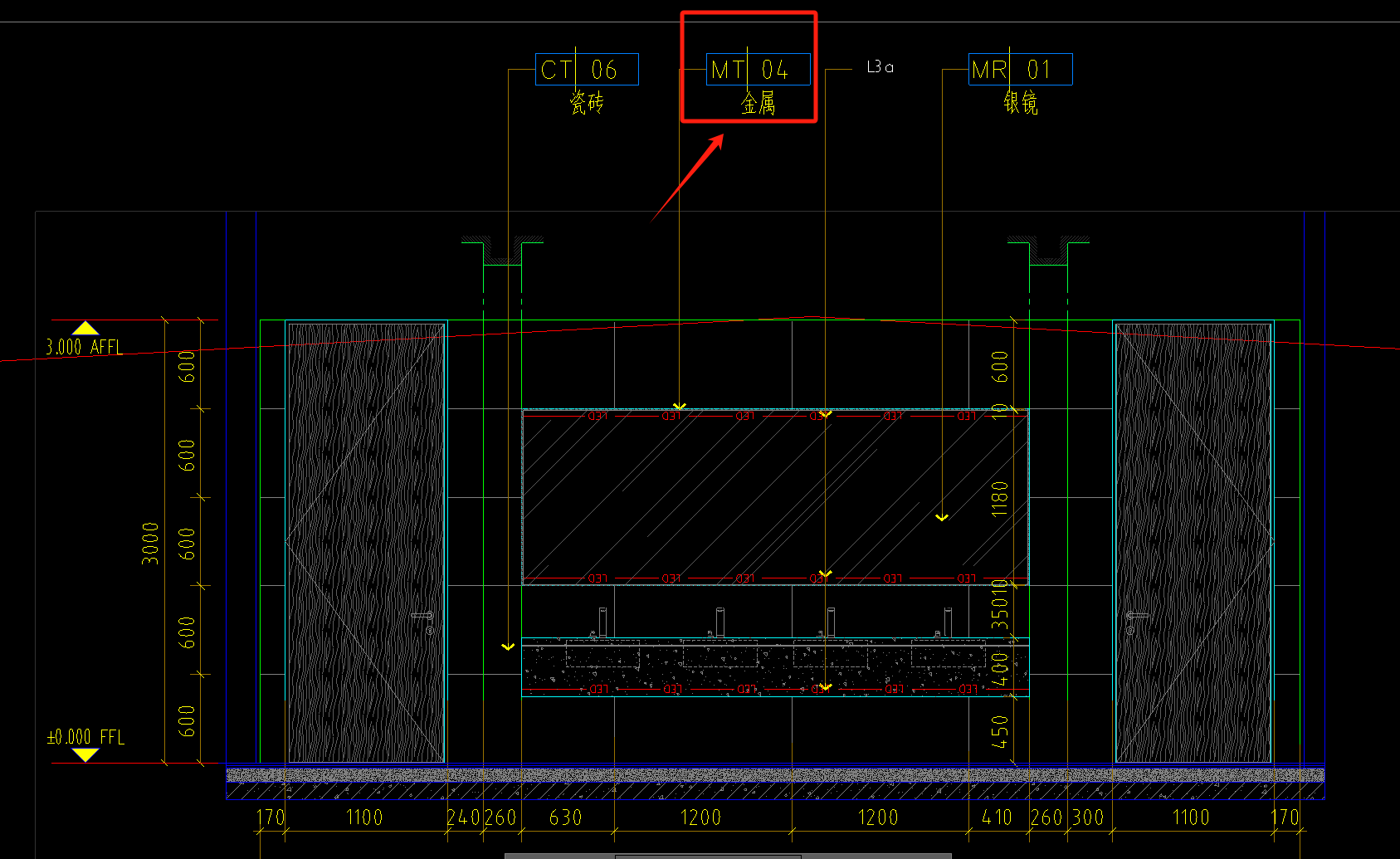The width and height of the screenshot is (1400, 859).
Task: Click the 金属 text under MT 04
Action: tap(758, 104)
